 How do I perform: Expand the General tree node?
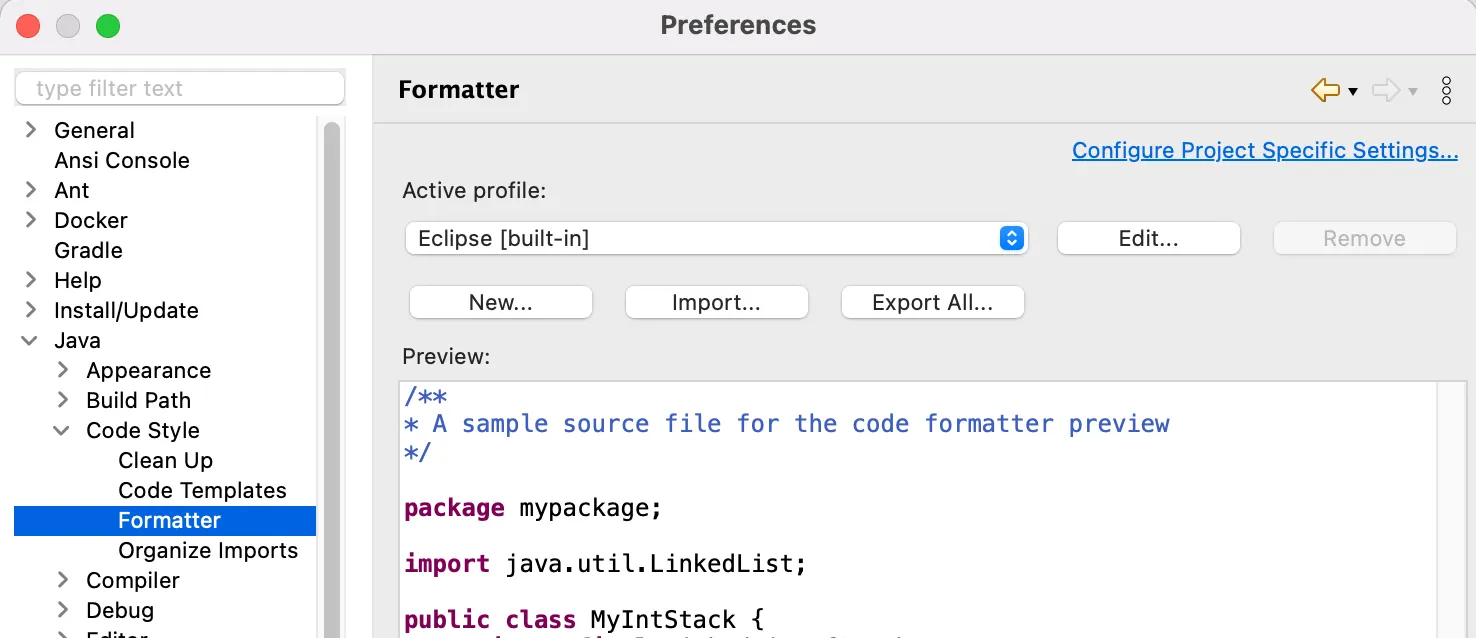pyautogui.click(x=31, y=130)
